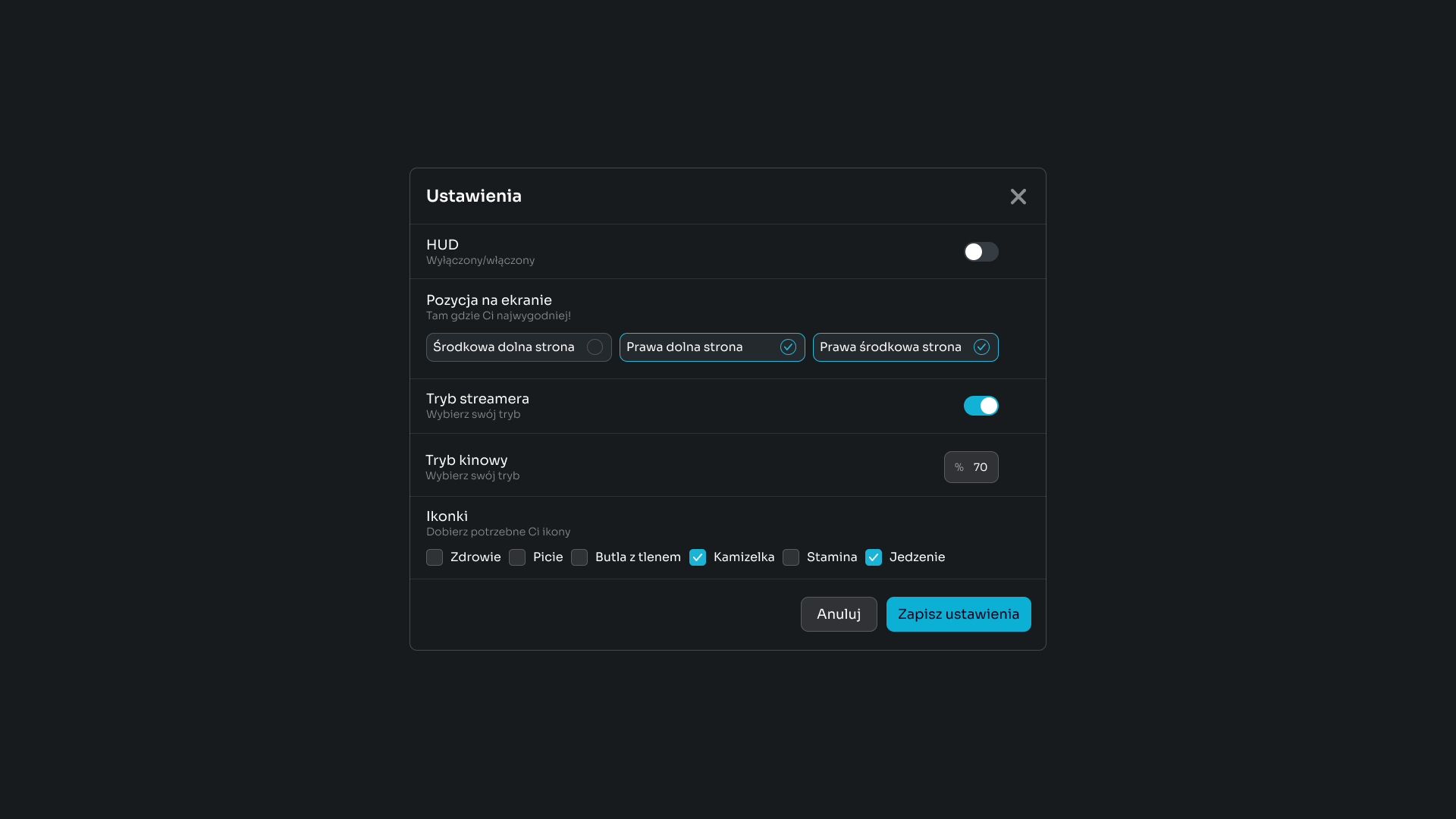Check the Stamina checkbox

791,557
